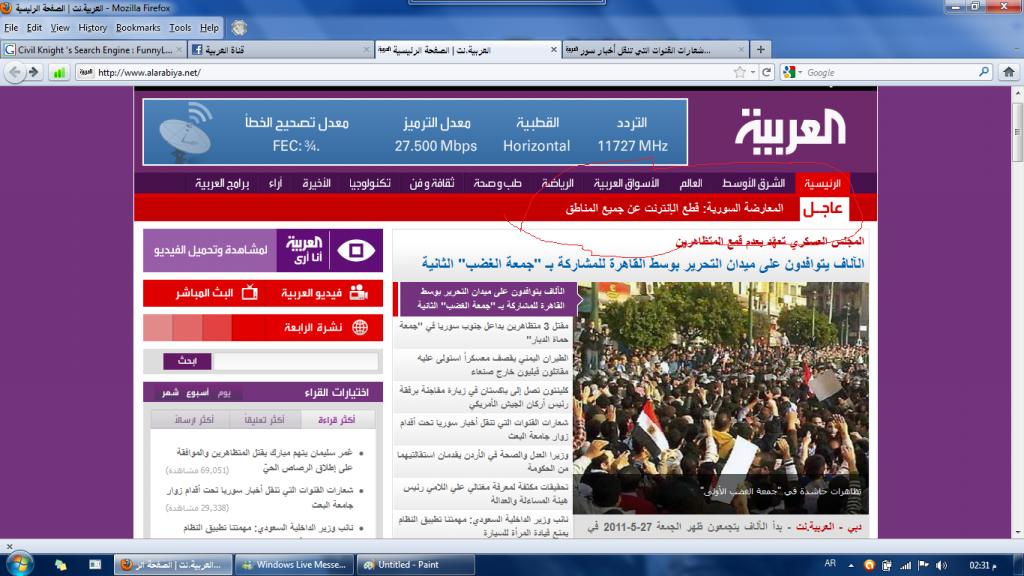
Task: Bookmark this page with the star icon
Action: [739, 72]
